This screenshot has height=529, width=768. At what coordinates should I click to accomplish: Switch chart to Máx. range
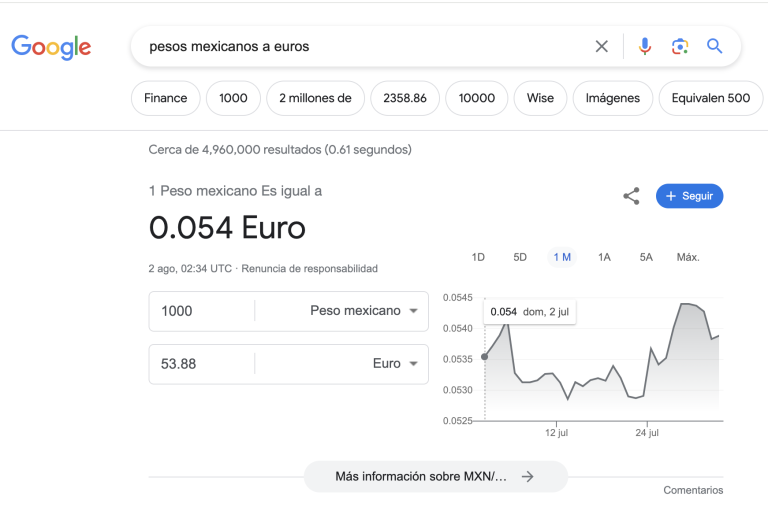click(688, 257)
